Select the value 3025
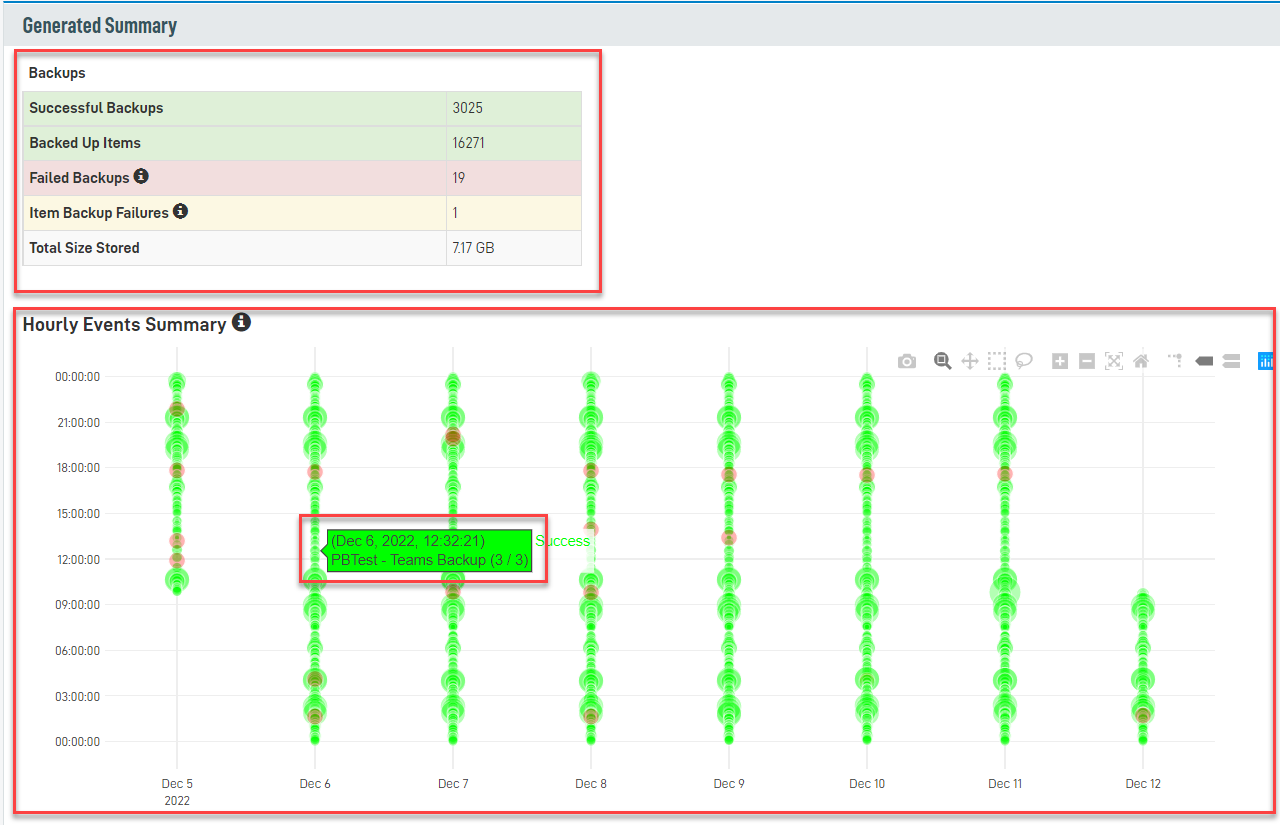Image resolution: width=1280 pixels, height=825 pixels. 467,108
